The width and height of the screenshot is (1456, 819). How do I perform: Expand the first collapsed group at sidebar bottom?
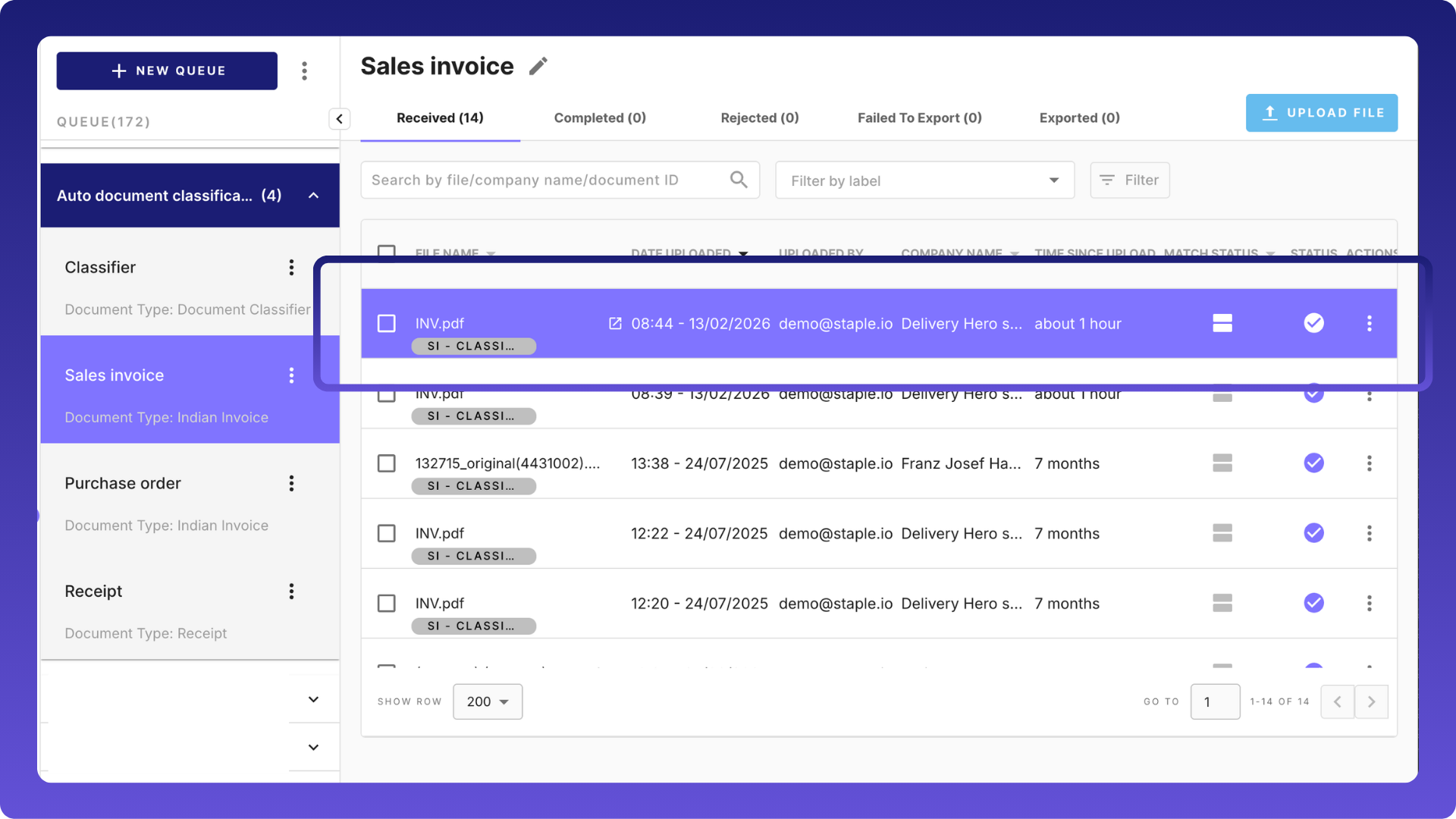click(313, 700)
